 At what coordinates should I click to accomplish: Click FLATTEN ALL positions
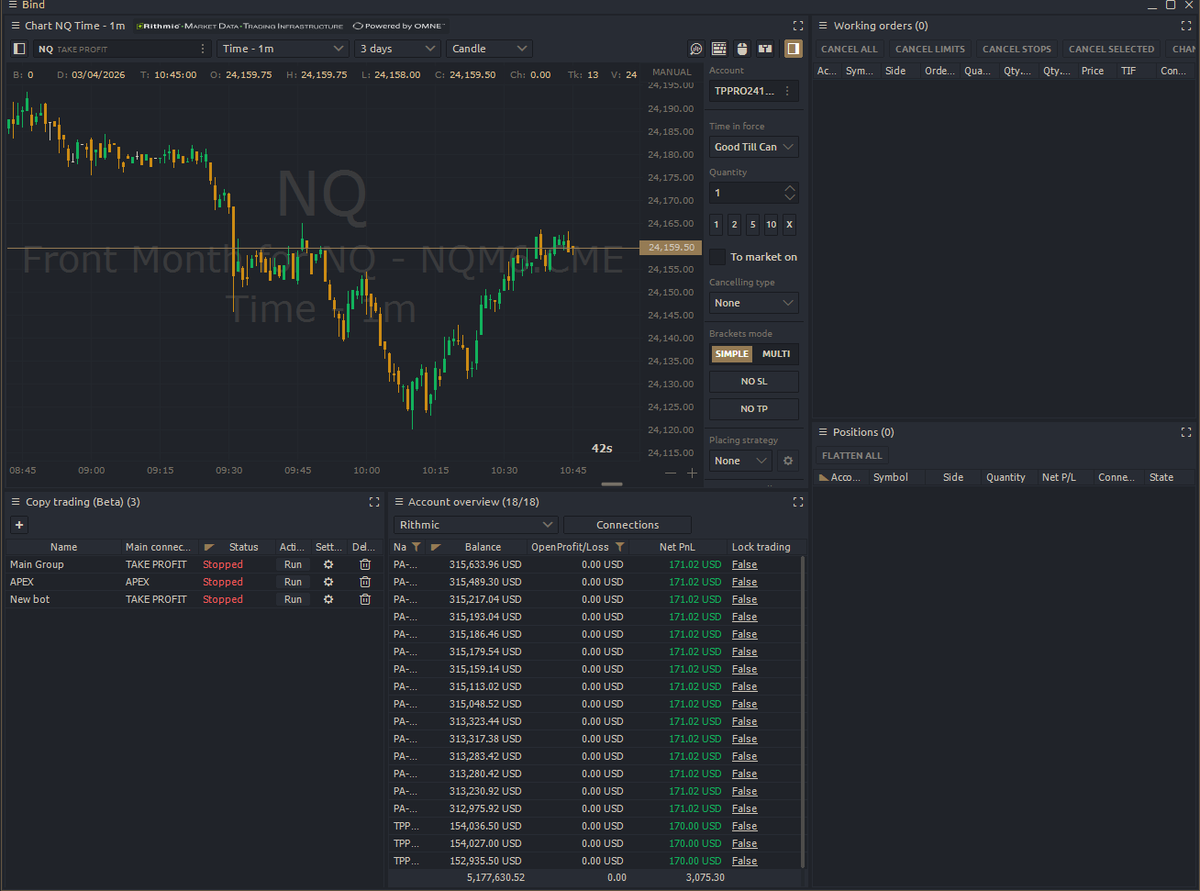(x=852, y=456)
